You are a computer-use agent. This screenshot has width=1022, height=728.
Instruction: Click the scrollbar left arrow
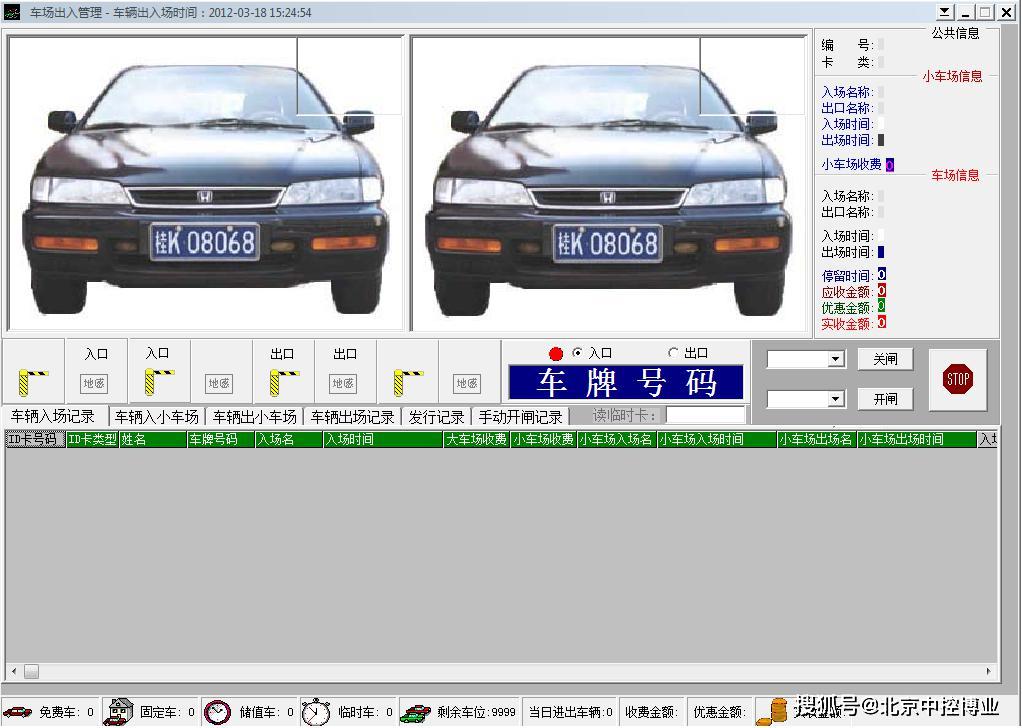14,671
